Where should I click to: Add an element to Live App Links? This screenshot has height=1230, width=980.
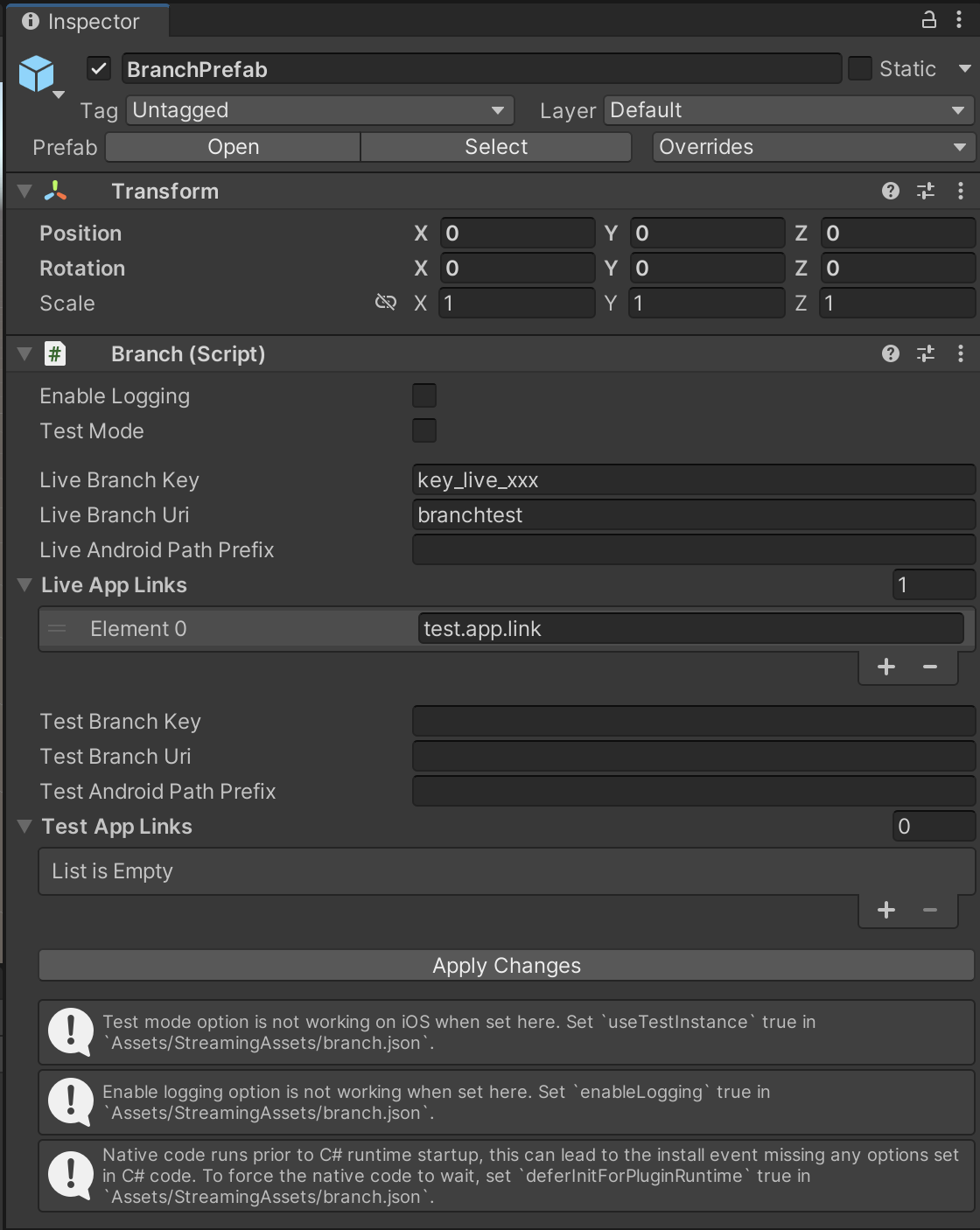(886, 667)
